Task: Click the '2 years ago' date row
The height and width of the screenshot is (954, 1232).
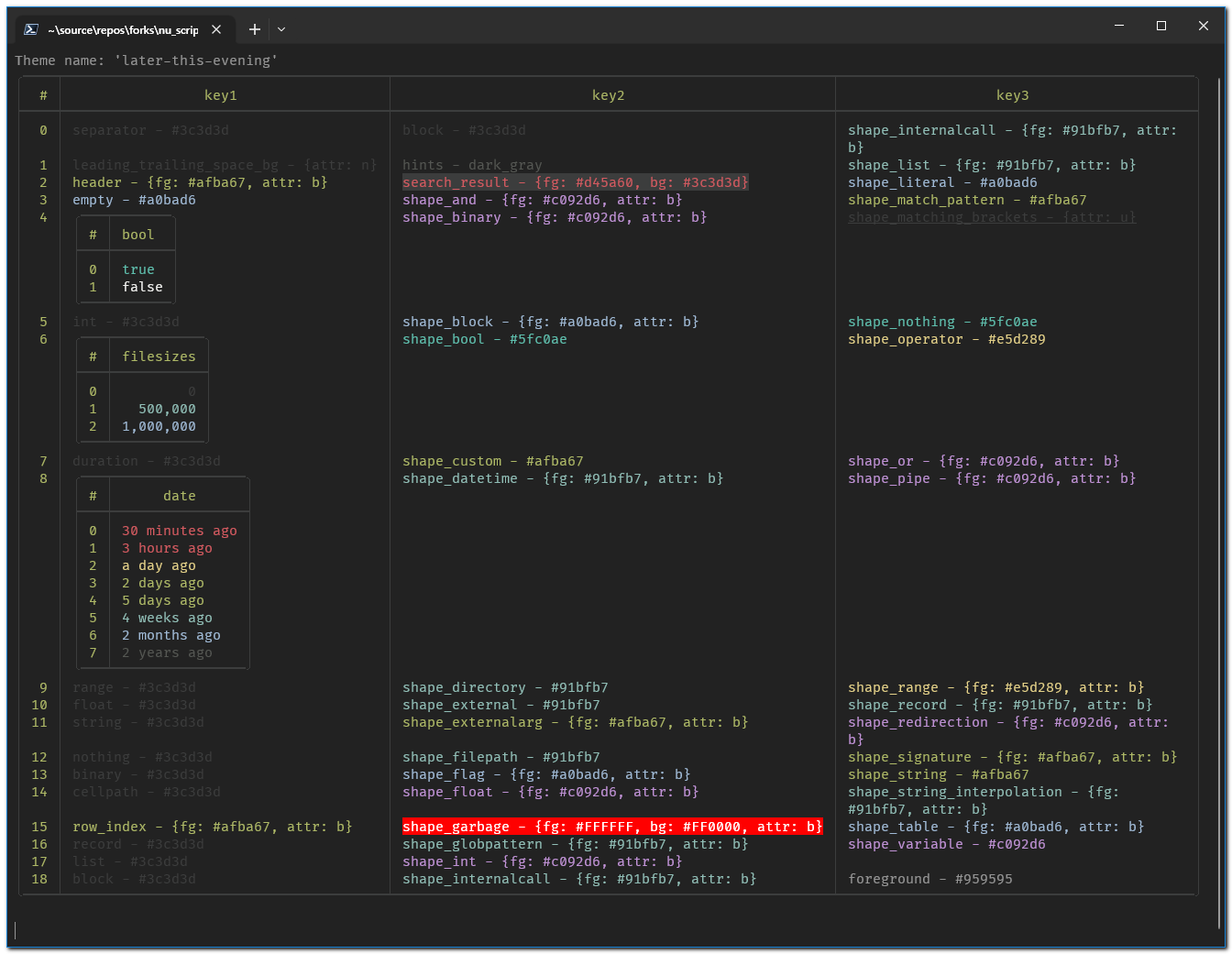Action: (x=168, y=652)
